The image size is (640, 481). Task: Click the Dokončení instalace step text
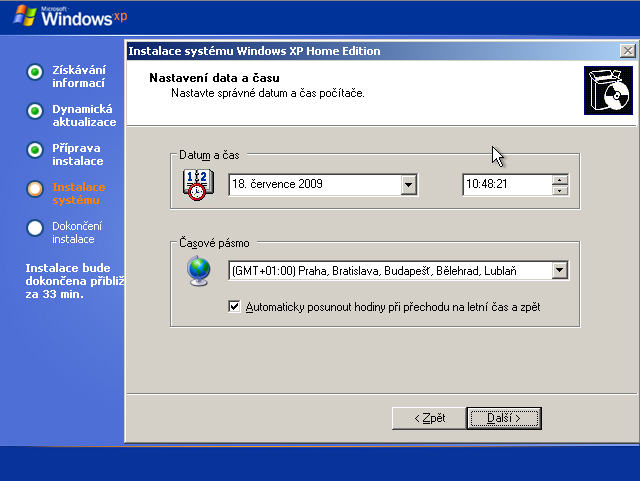tap(77, 232)
